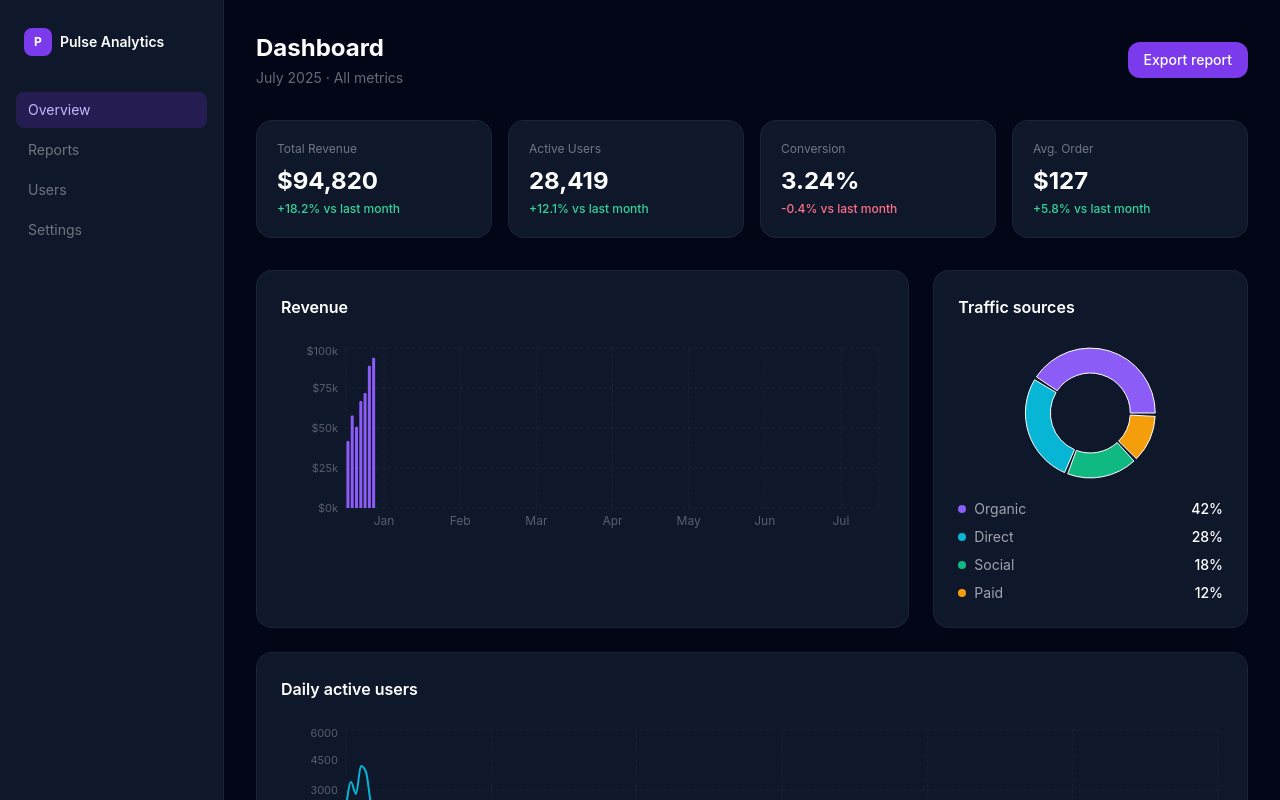Image resolution: width=1280 pixels, height=800 pixels.
Task: Open the Users sidebar page
Action: point(111,190)
